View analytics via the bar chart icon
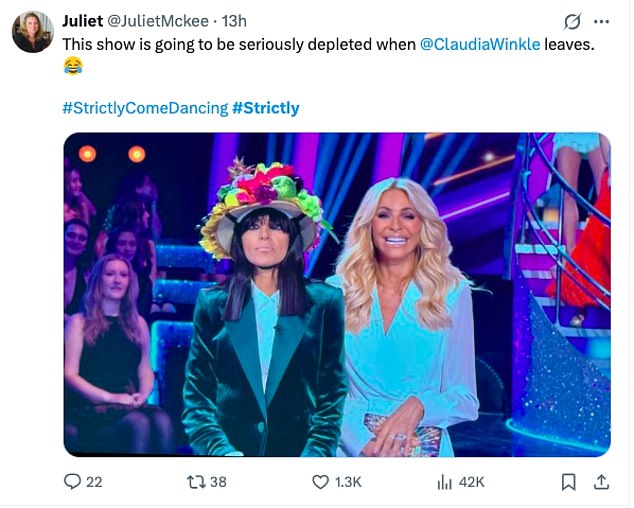Image resolution: width=634 pixels, height=508 pixels. pyautogui.click(x=445, y=482)
